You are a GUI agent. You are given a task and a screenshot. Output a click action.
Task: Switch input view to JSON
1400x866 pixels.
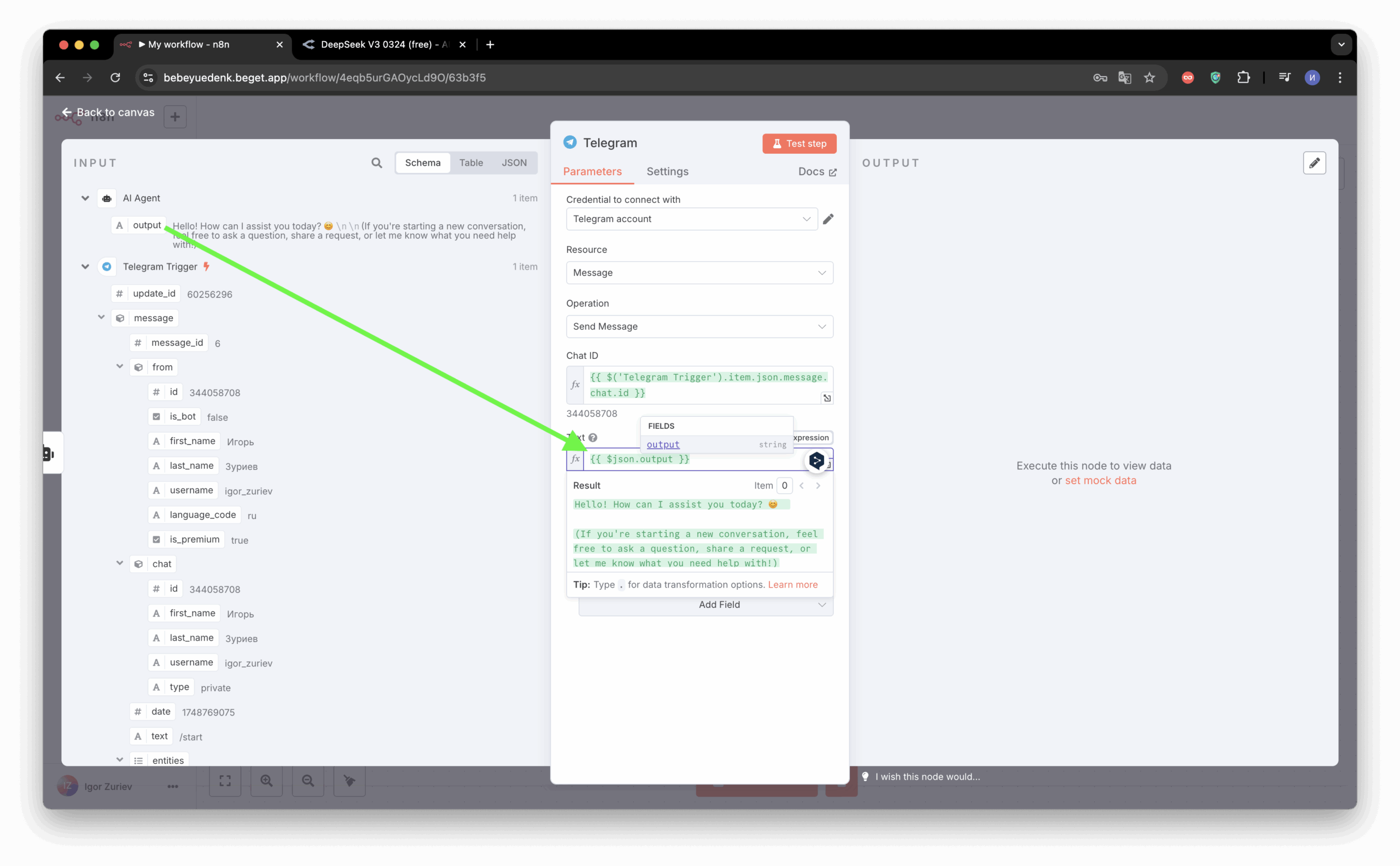pyautogui.click(x=514, y=162)
